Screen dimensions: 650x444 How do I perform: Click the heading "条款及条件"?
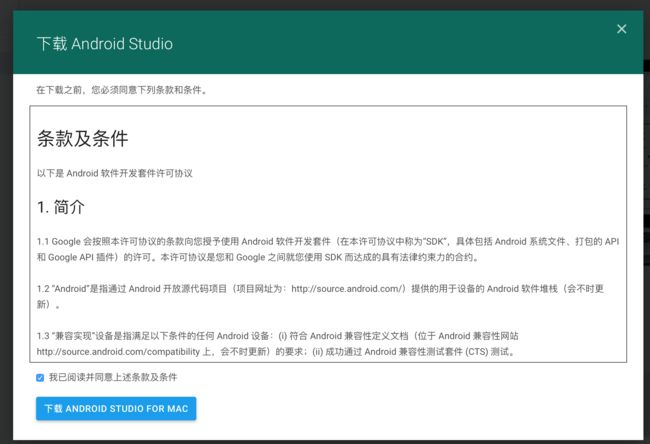coord(82,138)
